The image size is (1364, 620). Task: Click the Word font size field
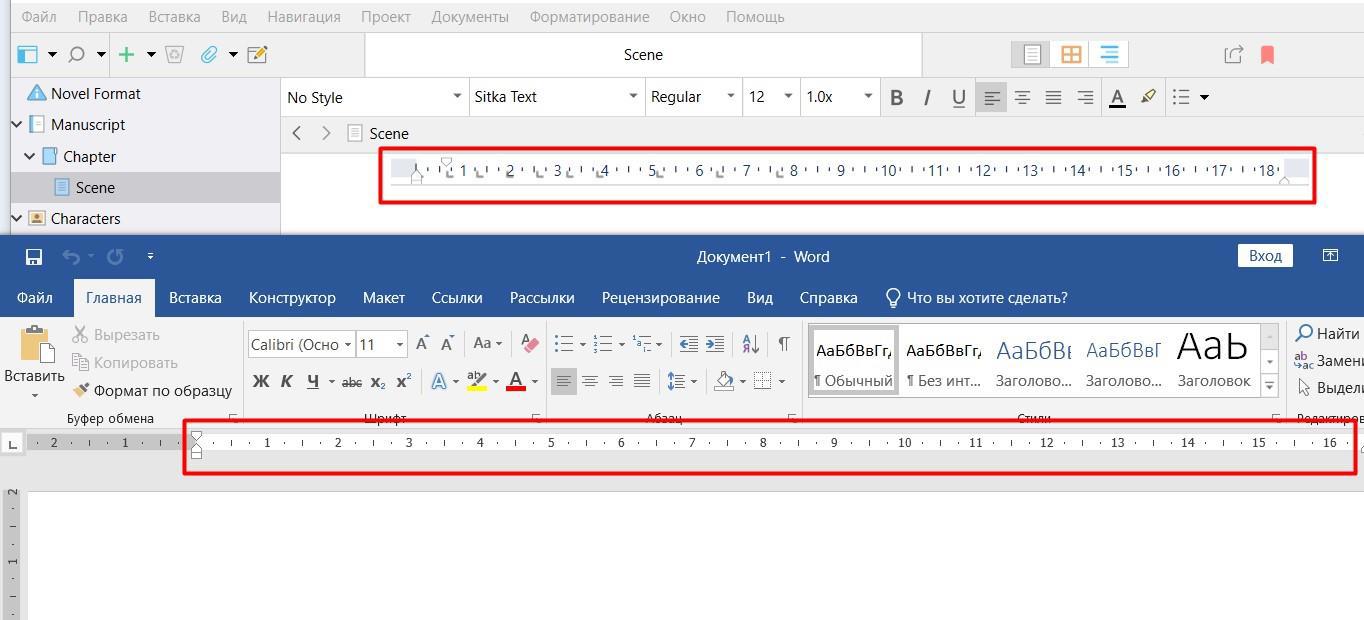[x=374, y=344]
